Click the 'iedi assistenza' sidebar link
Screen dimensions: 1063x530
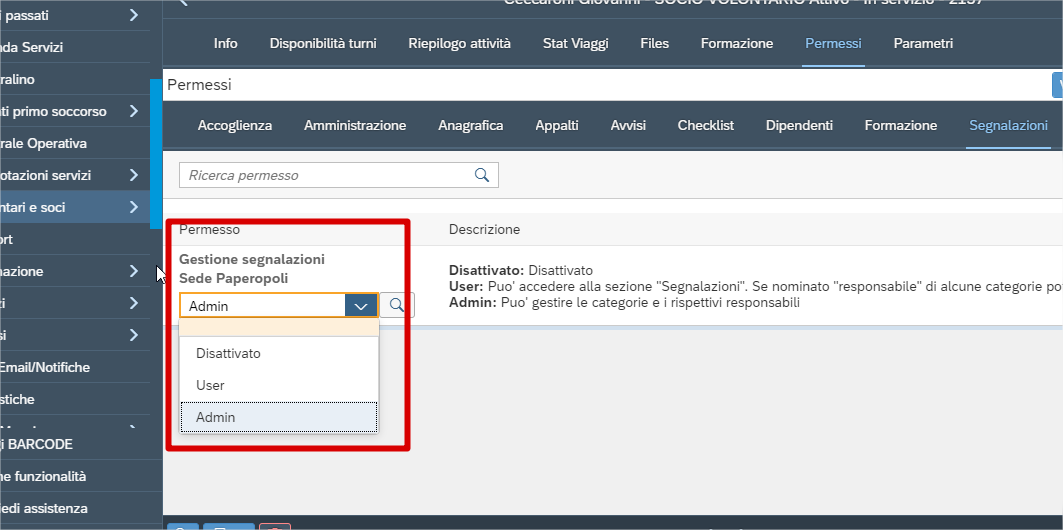point(44,508)
